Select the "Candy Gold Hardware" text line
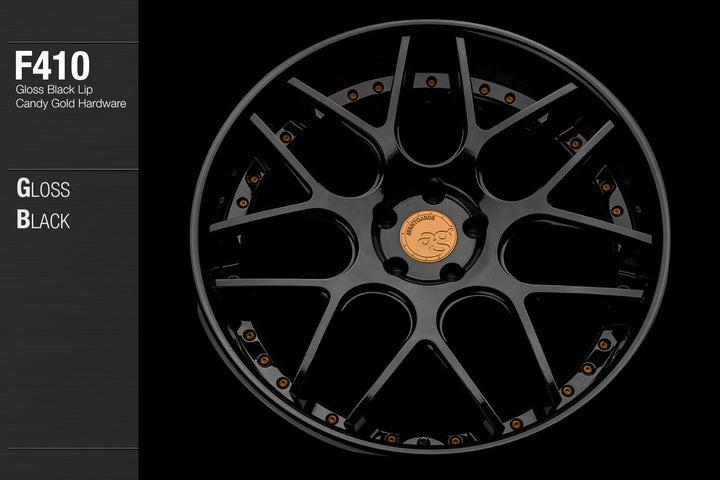This screenshot has width=720, height=480. click(70, 103)
